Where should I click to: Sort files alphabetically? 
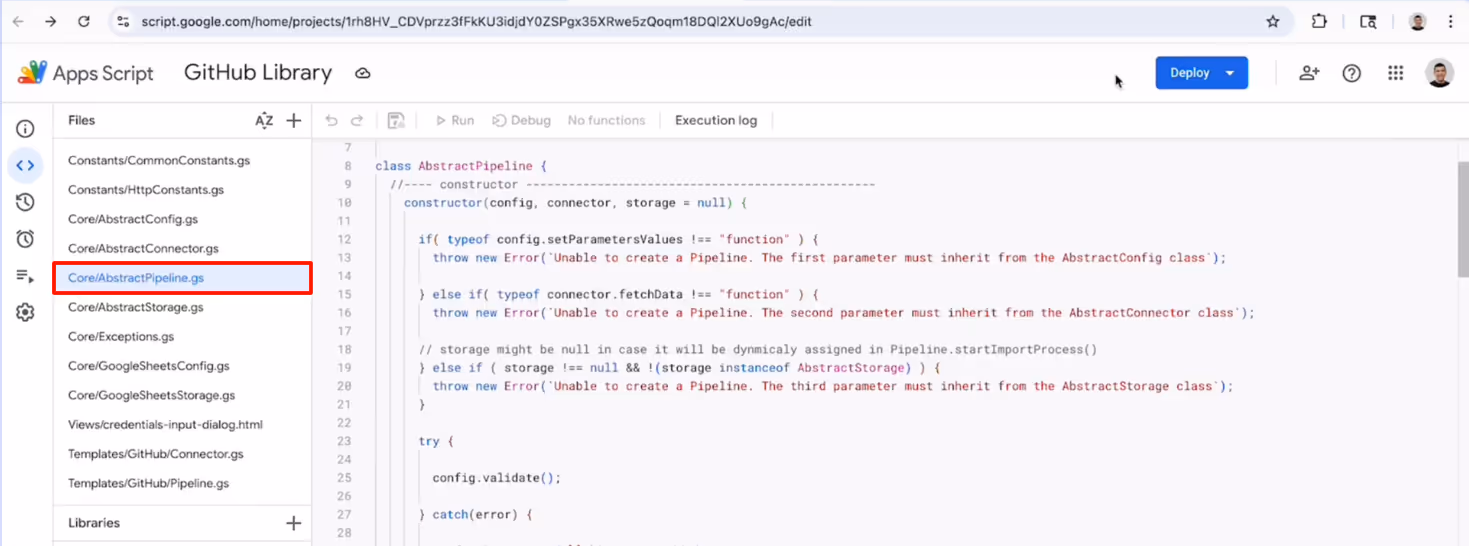[x=264, y=120]
